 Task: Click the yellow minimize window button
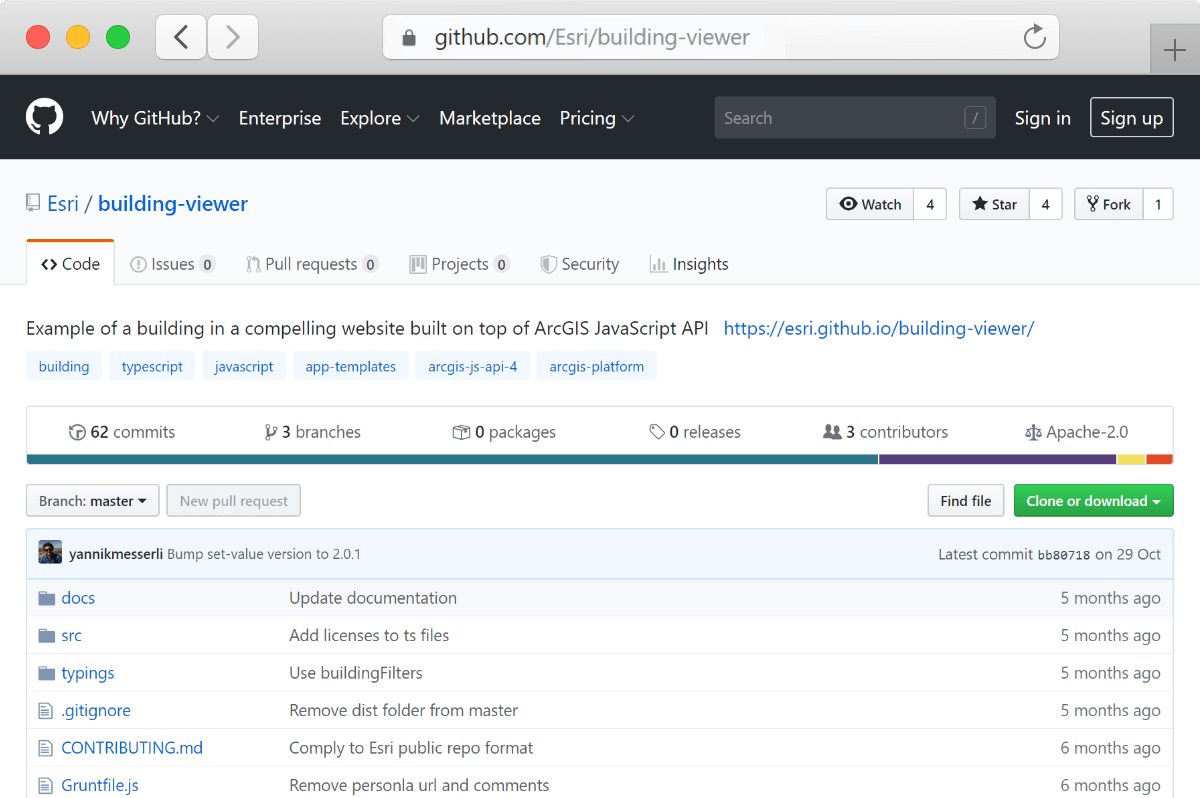[78, 38]
